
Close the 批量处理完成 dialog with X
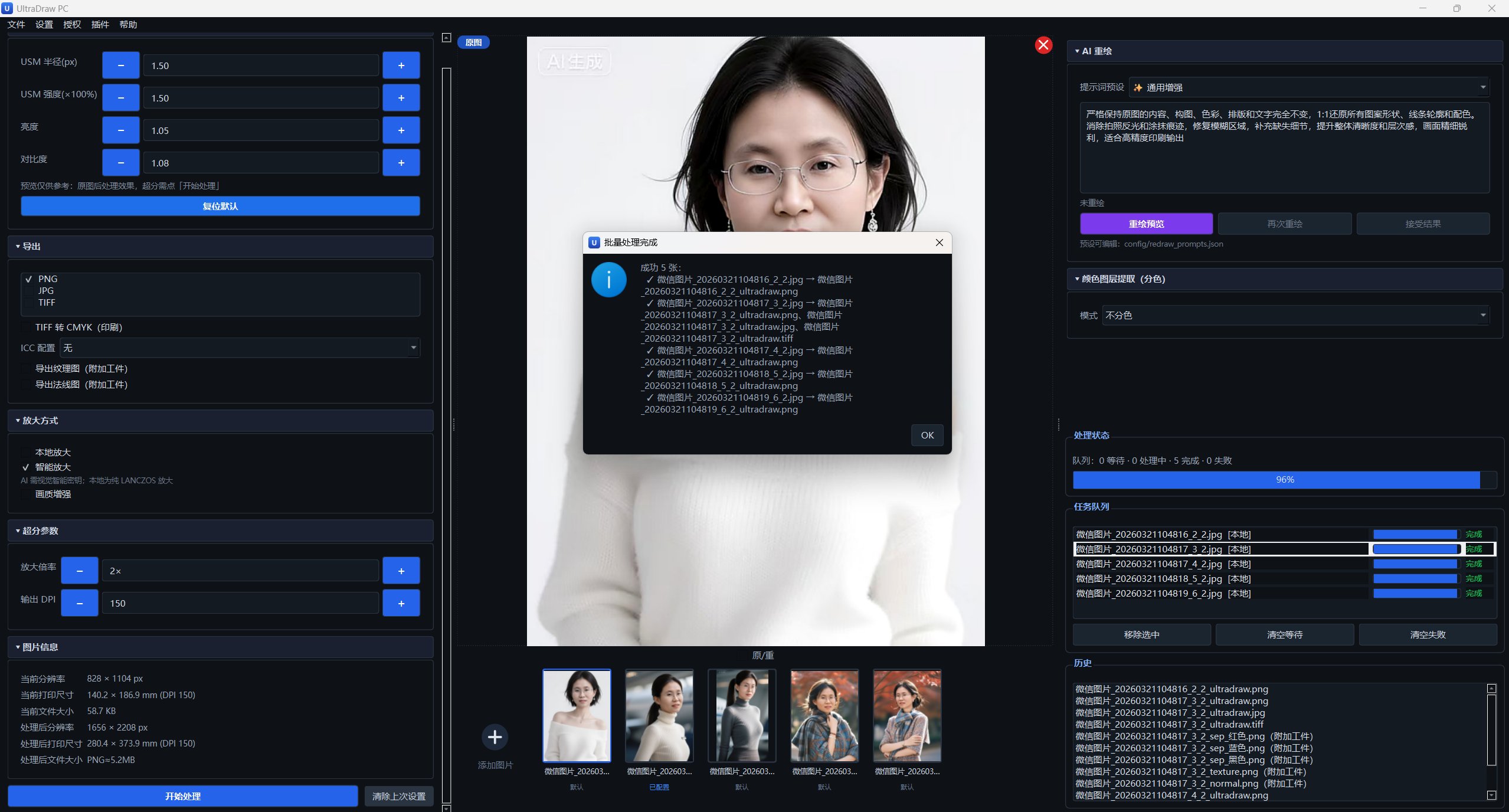(940, 243)
